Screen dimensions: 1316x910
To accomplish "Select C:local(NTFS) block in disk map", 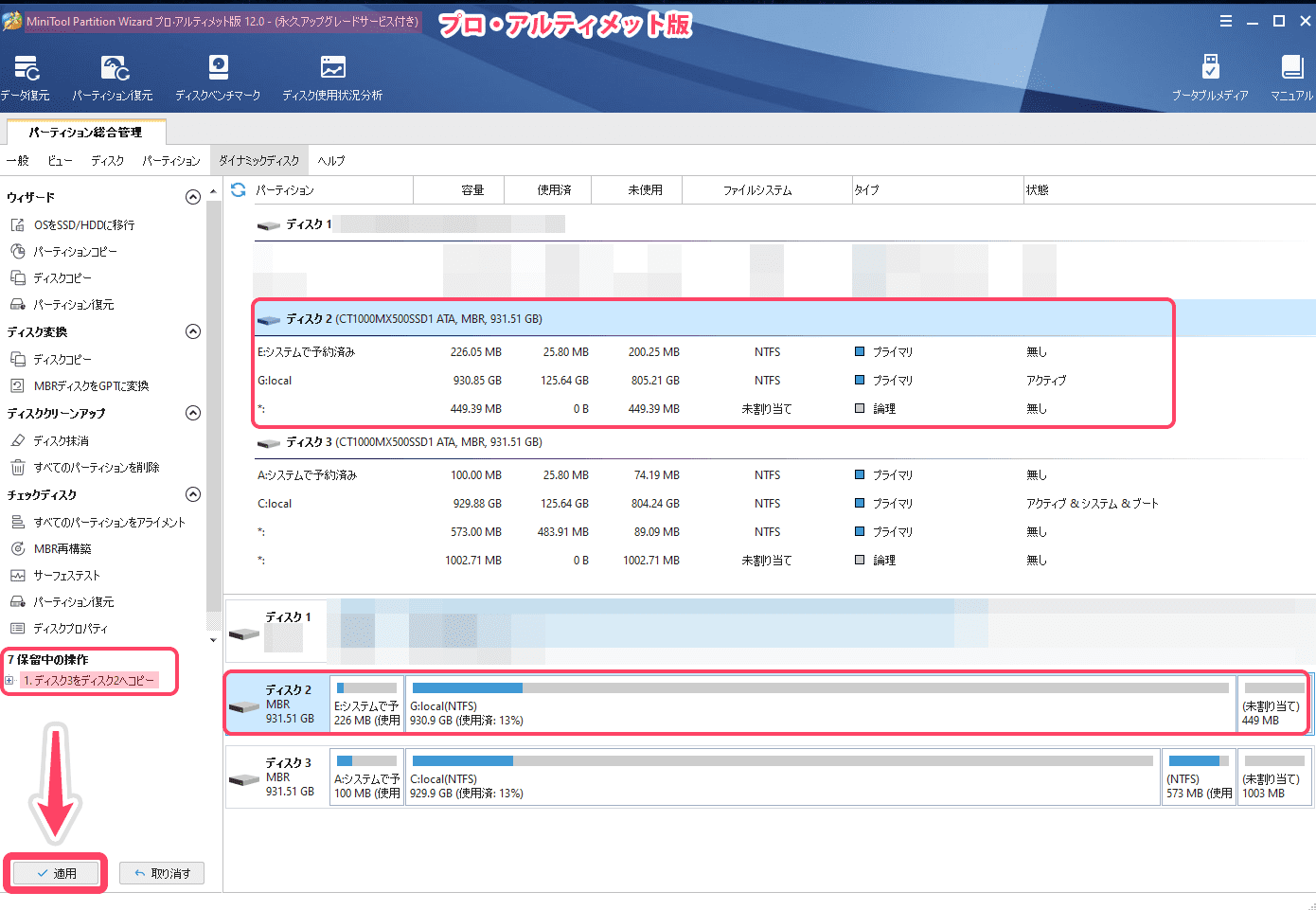I will 783,776.
